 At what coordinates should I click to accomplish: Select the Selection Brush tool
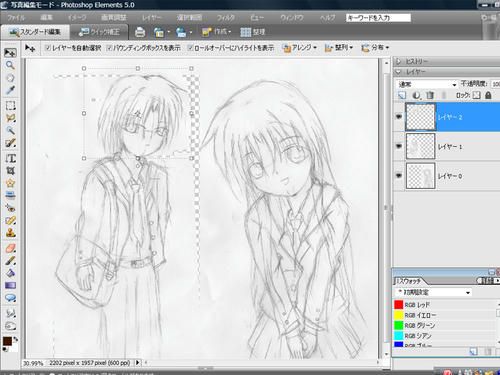tap(10, 143)
